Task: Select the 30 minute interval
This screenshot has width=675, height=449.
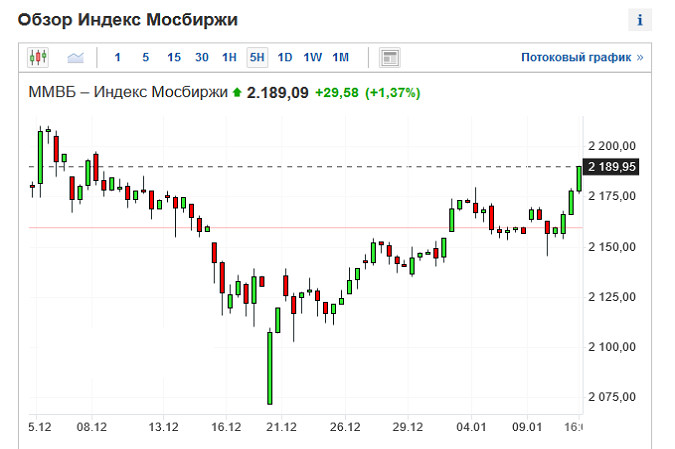Action: click(x=201, y=57)
